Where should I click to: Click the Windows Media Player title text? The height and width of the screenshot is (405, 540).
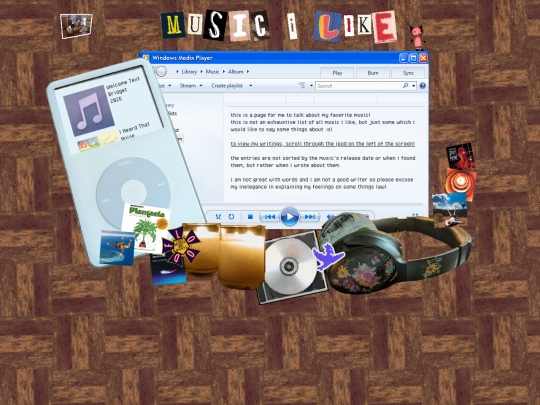[182, 58]
